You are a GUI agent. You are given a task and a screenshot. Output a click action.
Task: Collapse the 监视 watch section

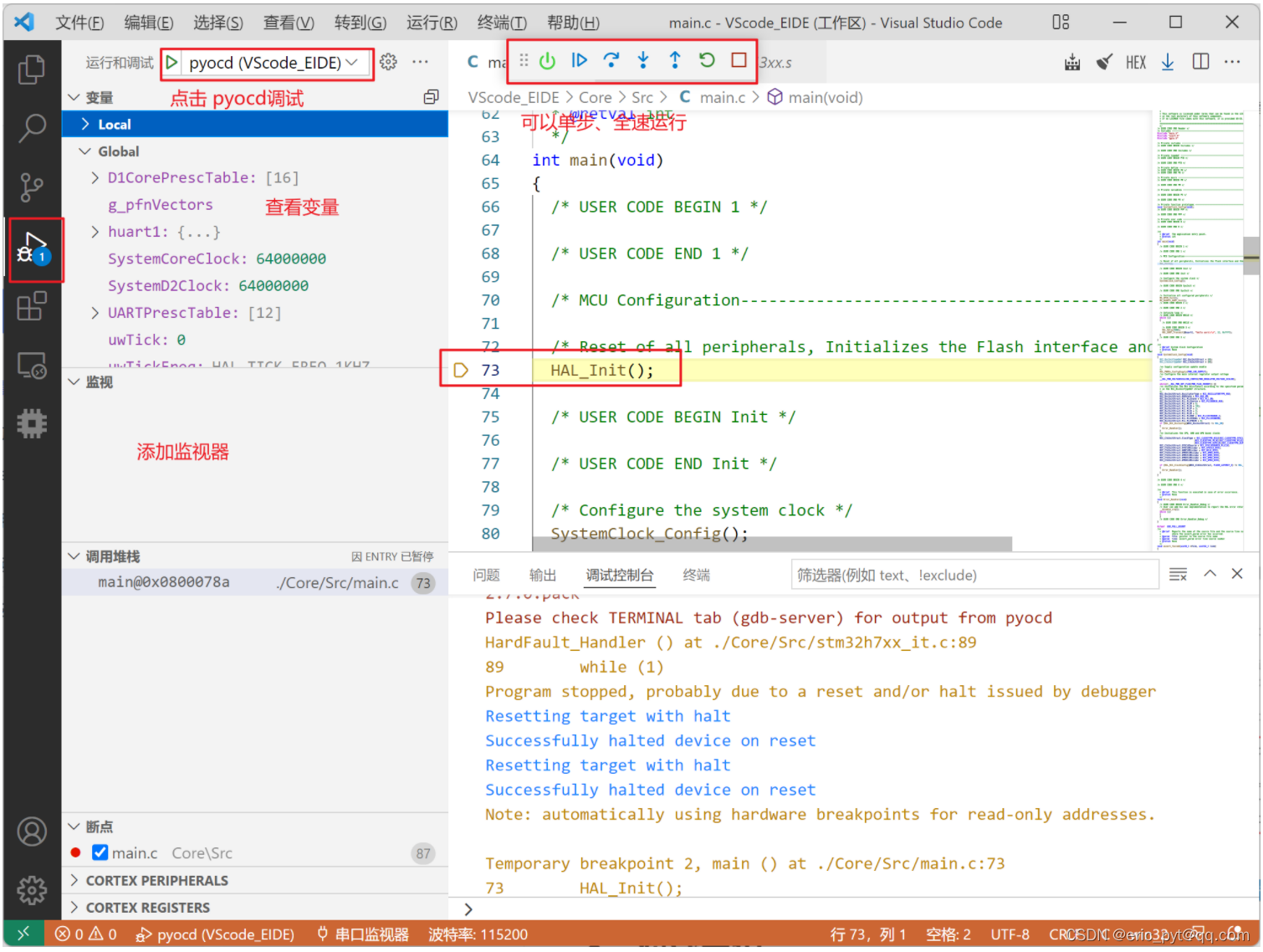(74, 382)
